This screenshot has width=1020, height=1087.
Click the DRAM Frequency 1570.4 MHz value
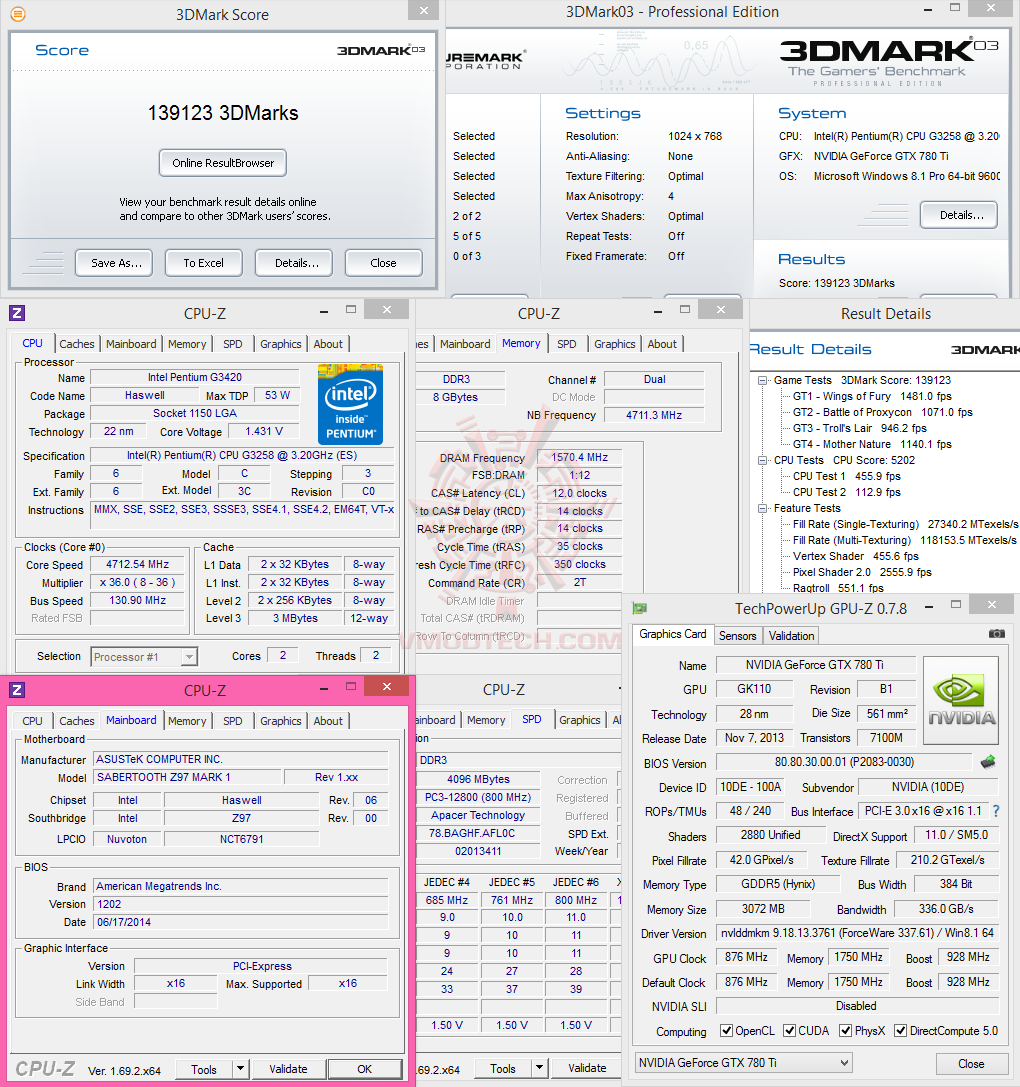tap(580, 458)
